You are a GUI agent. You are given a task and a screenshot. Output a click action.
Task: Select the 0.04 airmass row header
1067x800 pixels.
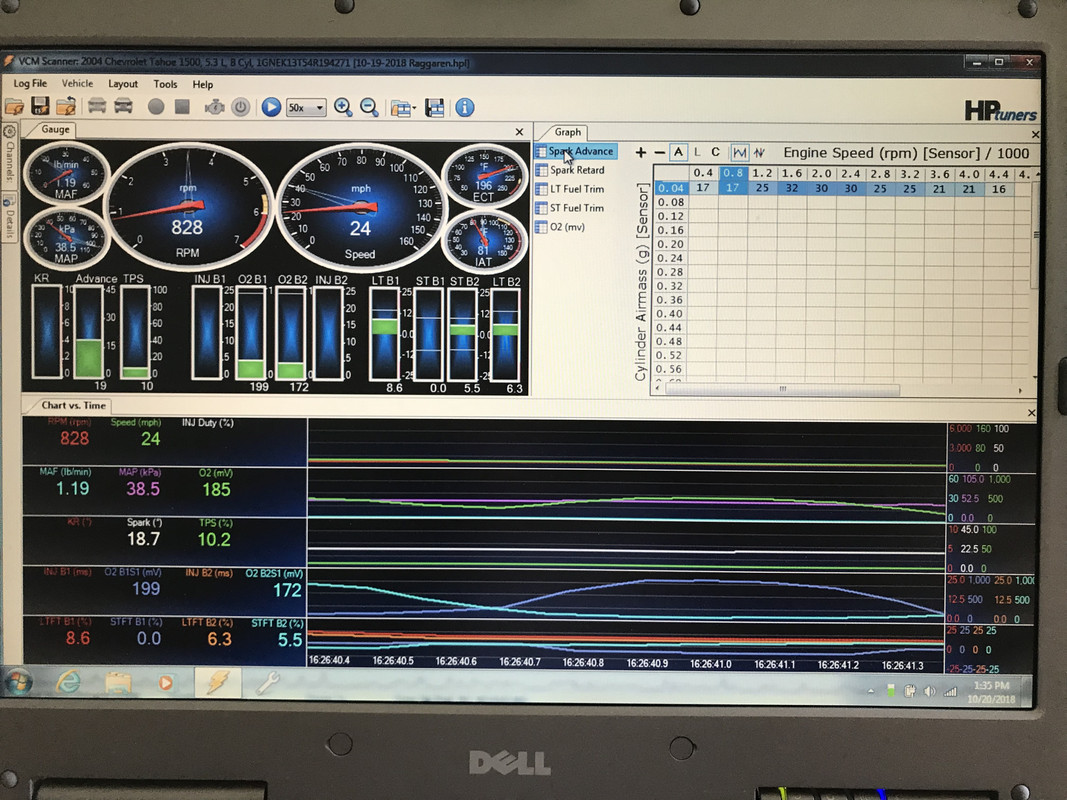[x=670, y=188]
